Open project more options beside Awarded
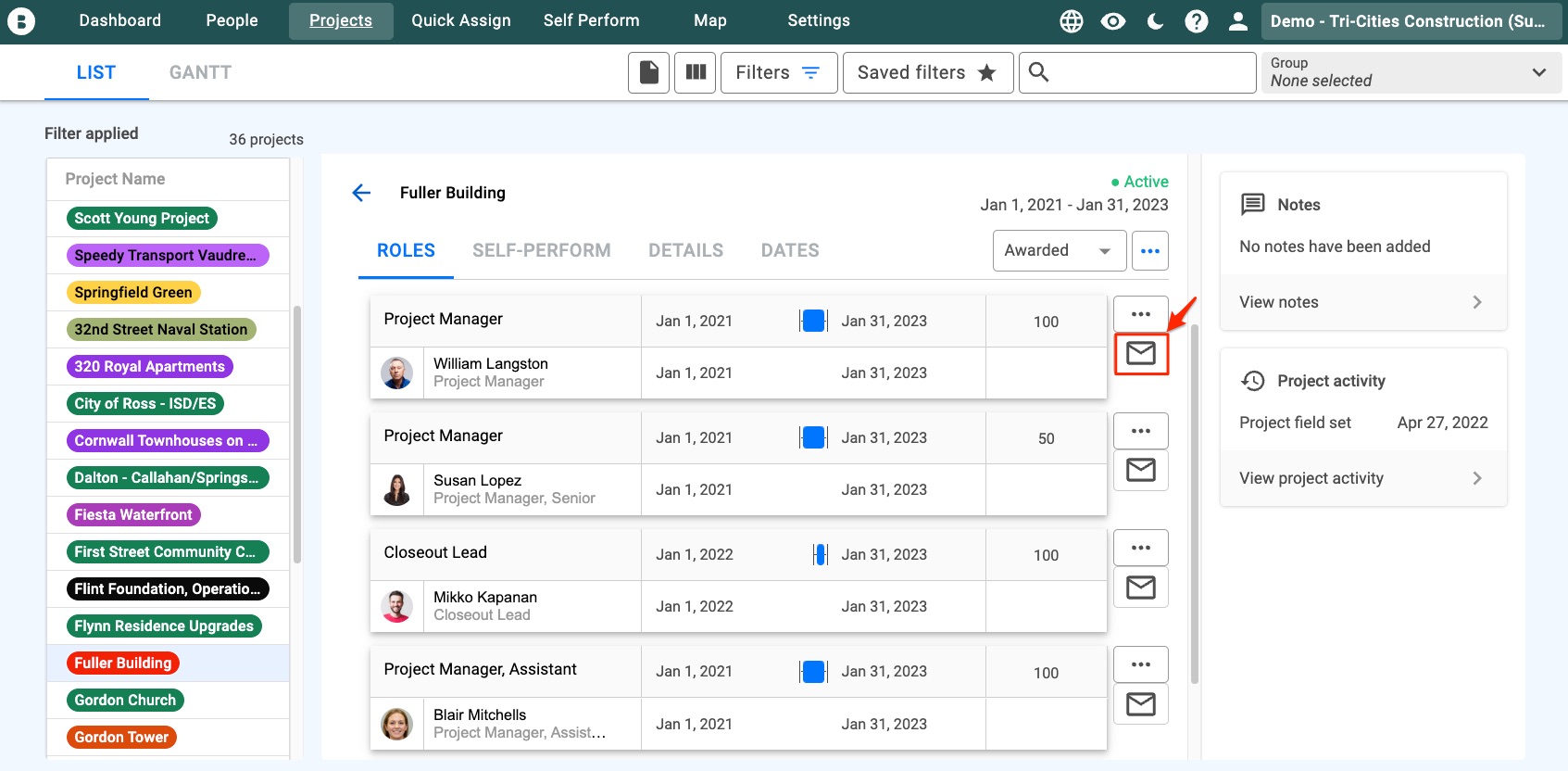The width and height of the screenshot is (1568, 771). pos(1150,250)
